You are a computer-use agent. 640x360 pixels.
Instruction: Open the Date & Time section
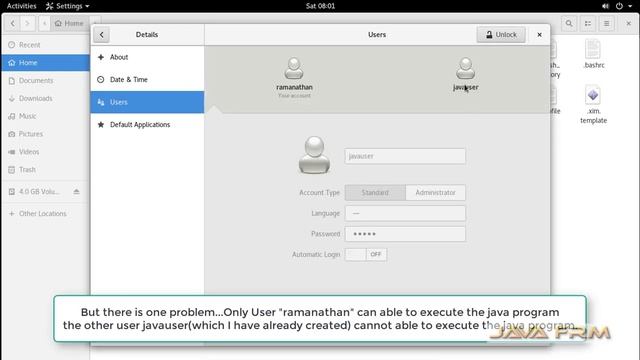click(147, 80)
